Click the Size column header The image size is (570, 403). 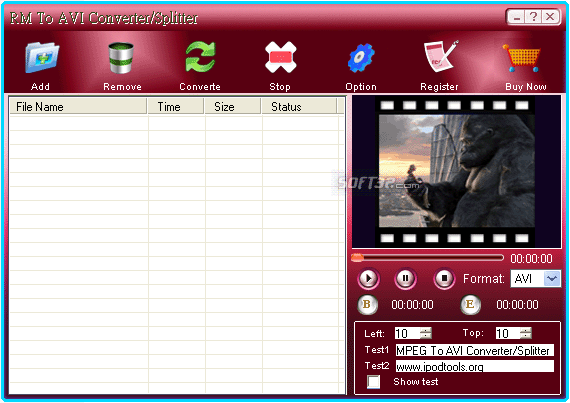tap(233, 106)
